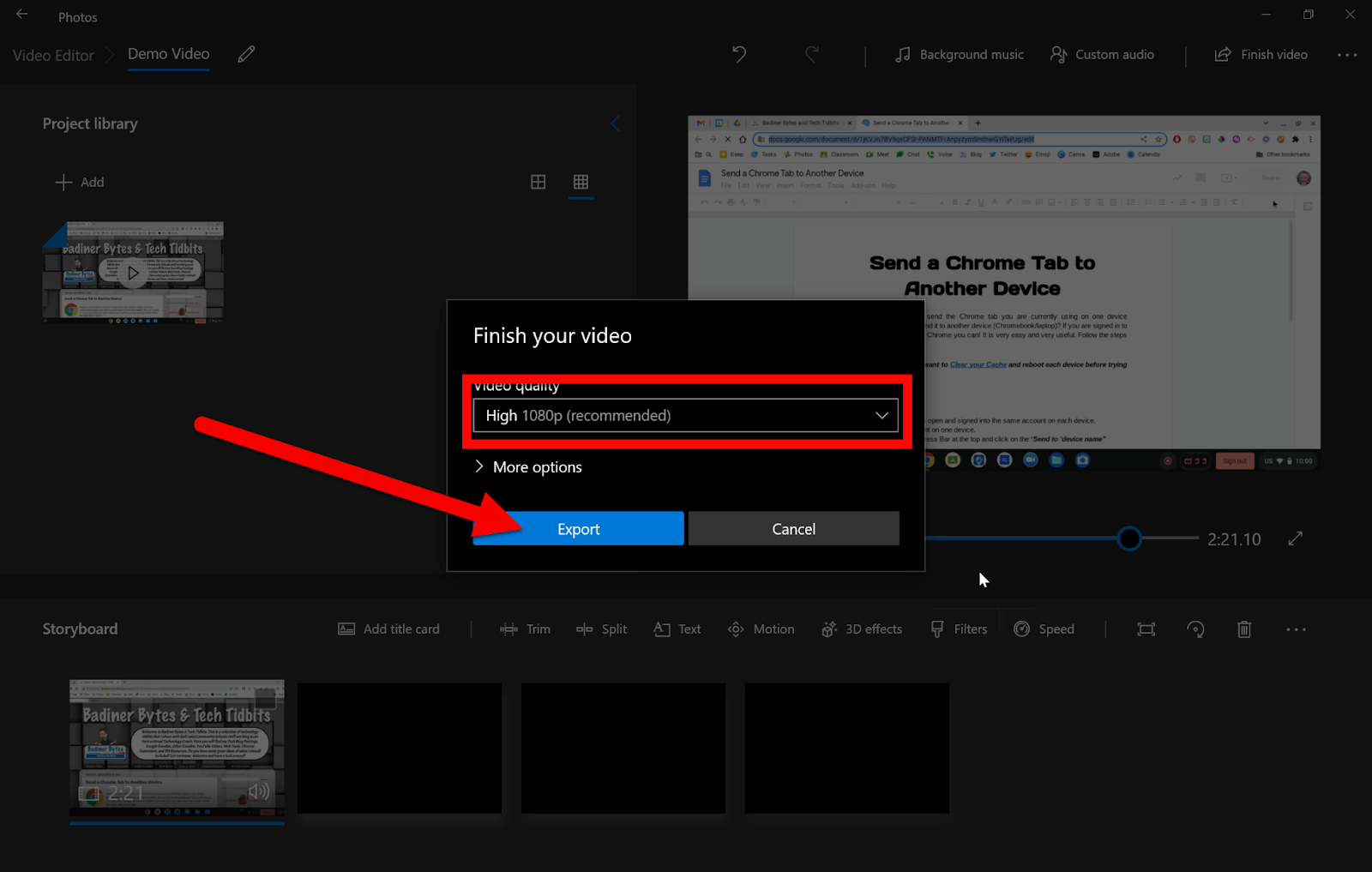This screenshot has width=1372, height=872.
Task: Open the Trim tool
Action: click(525, 629)
